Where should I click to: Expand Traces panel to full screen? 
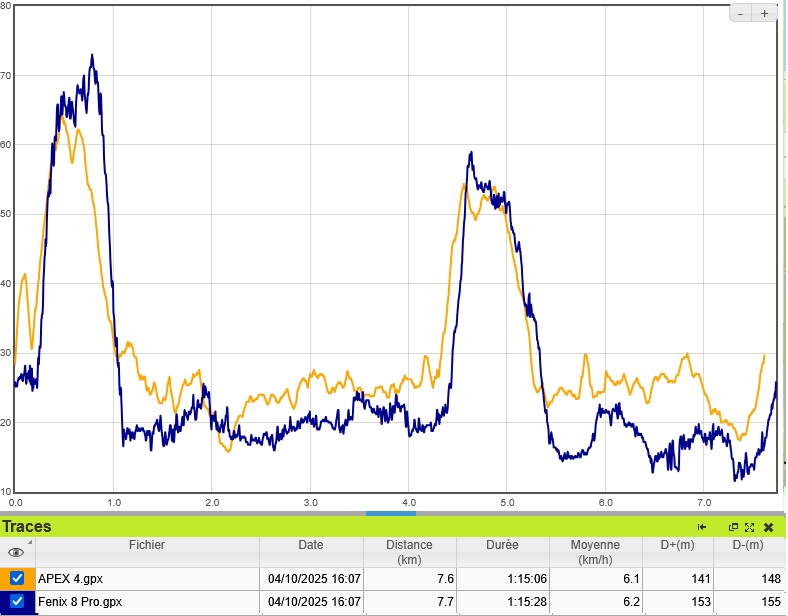point(750,527)
